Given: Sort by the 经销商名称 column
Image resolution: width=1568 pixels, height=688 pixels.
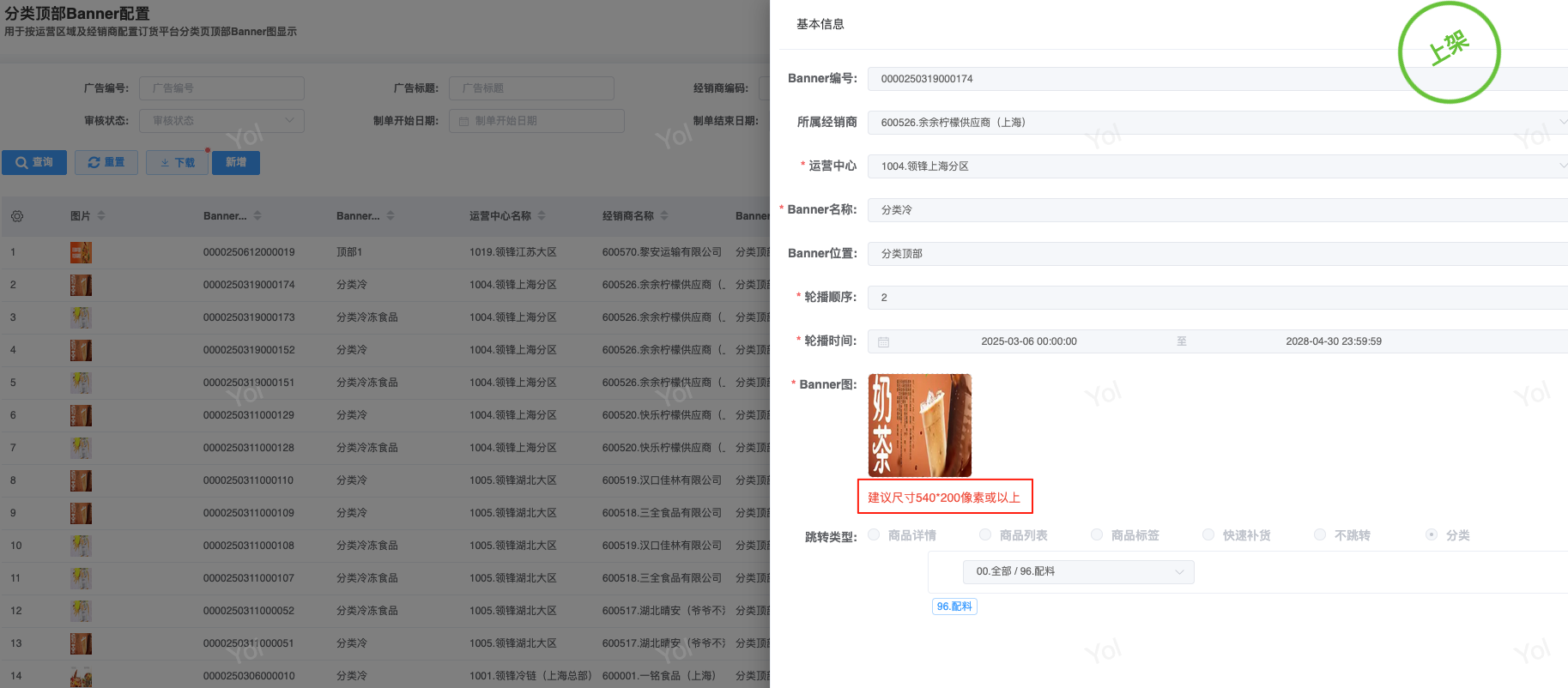Looking at the screenshot, I should click(x=664, y=216).
